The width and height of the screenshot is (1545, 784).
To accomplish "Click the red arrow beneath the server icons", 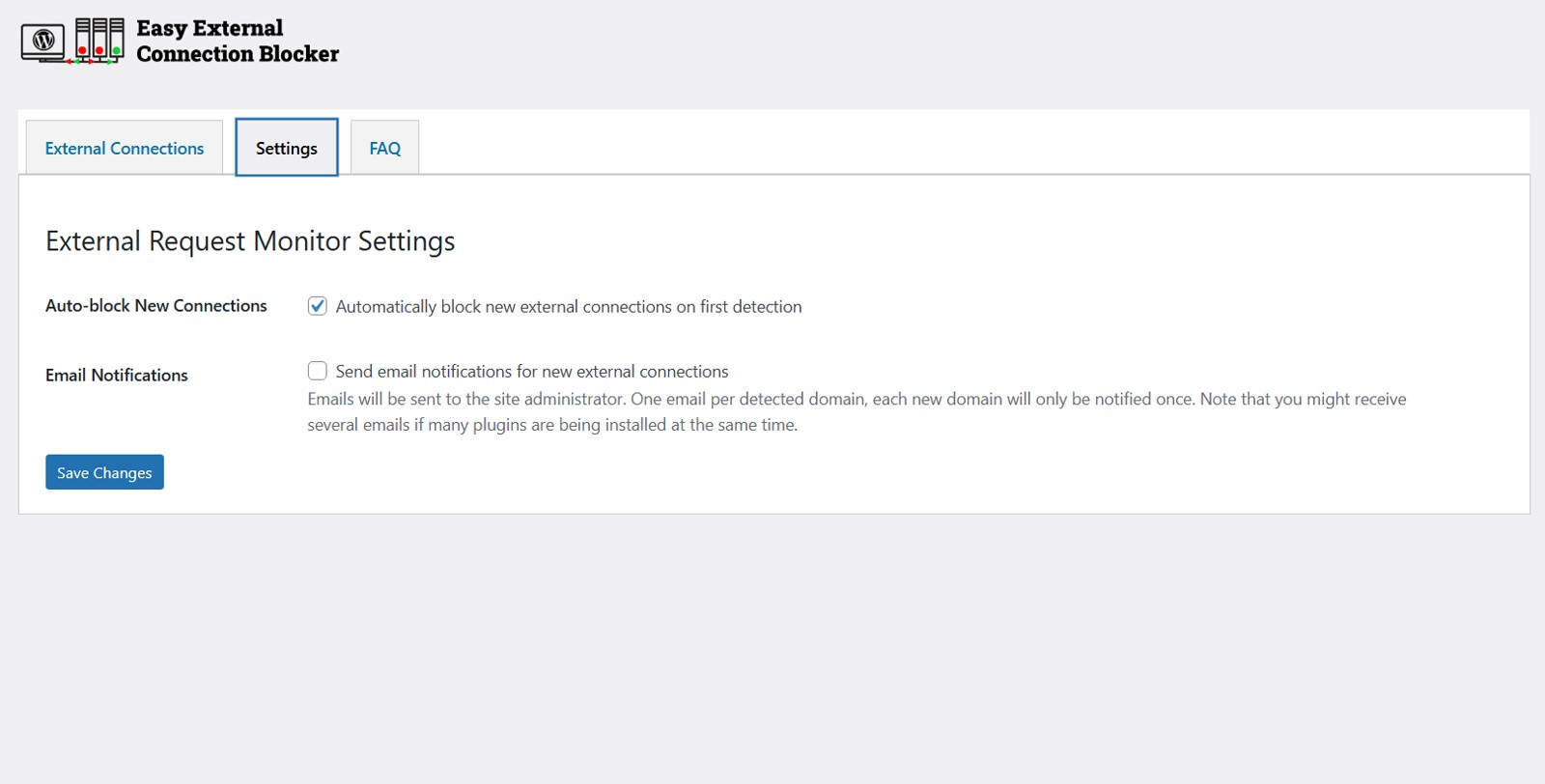I will pos(90,62).
